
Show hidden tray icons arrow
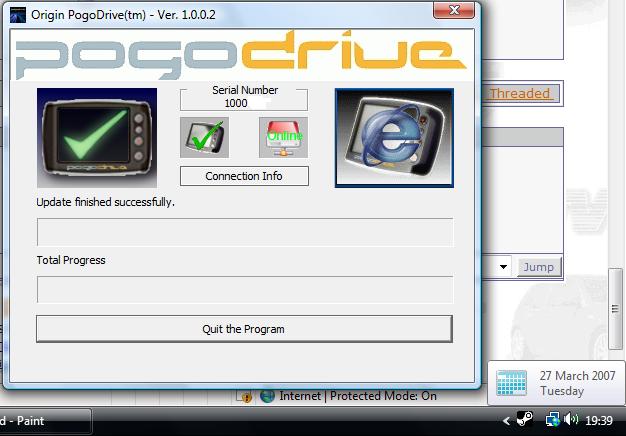coord(506,420)
